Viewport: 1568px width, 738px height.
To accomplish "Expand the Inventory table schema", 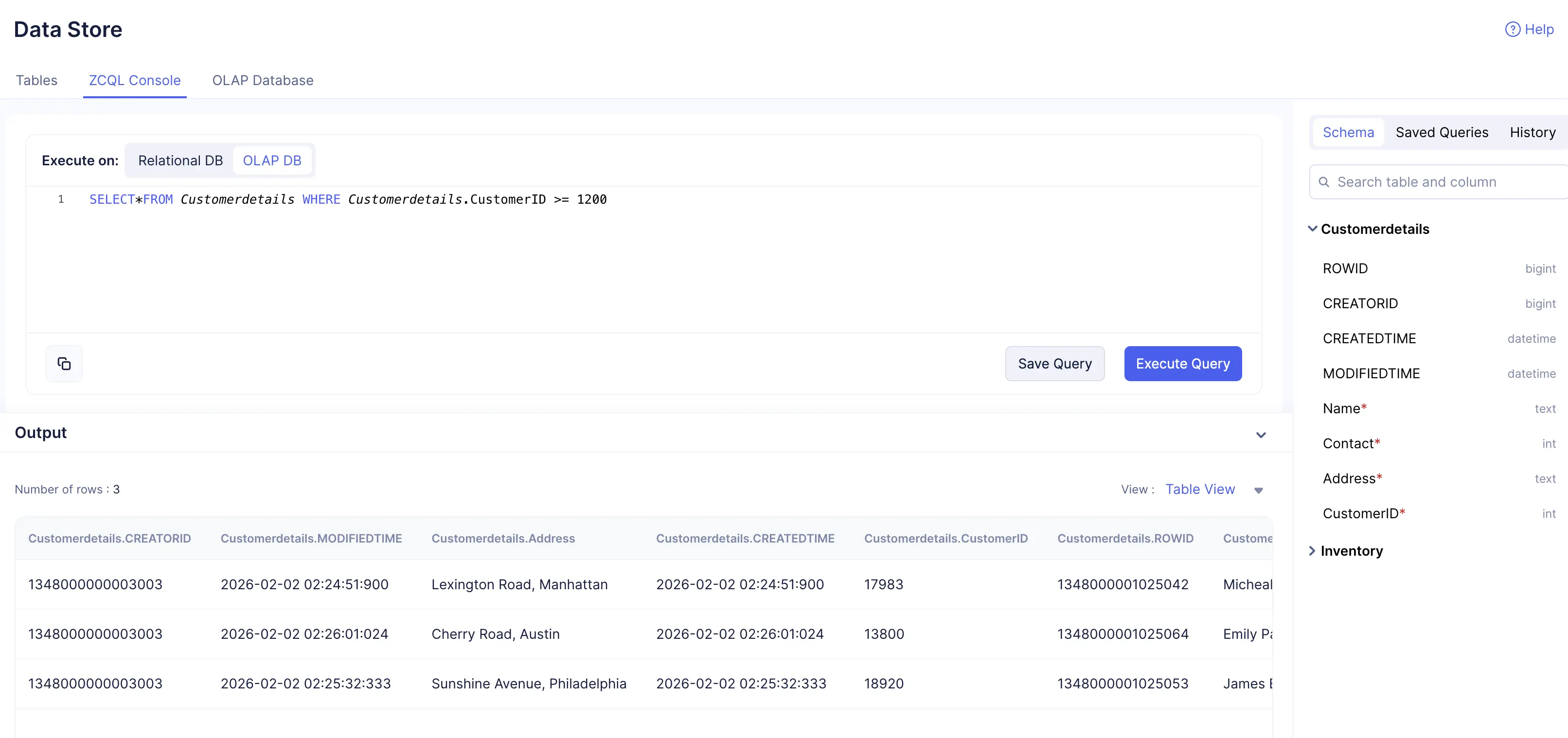I will [1312, 551].
